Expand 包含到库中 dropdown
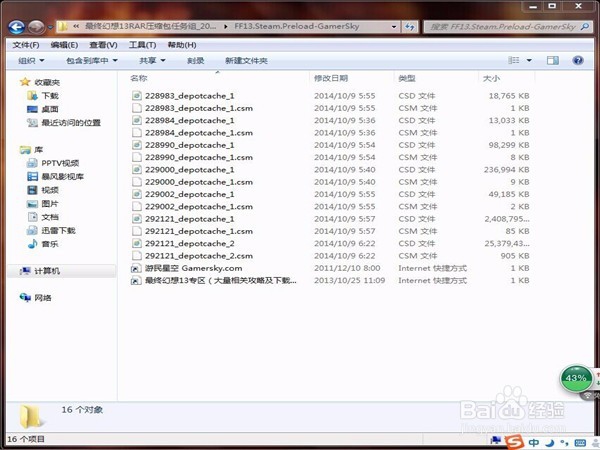This screenshot has width=600, height=450. (x=91, y=60)
